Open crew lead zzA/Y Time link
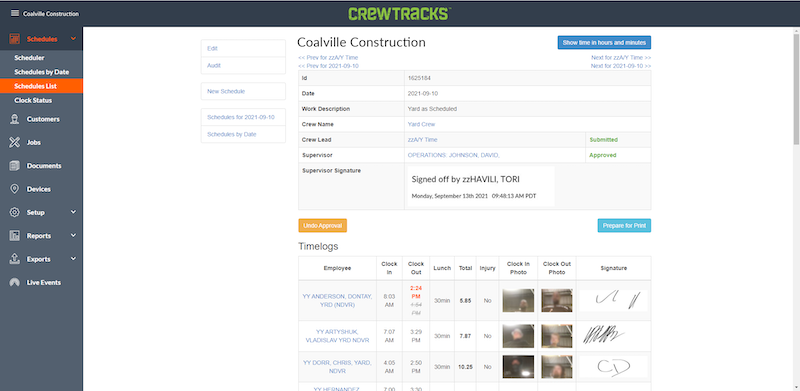800x391 pixels. pos(422,139)
